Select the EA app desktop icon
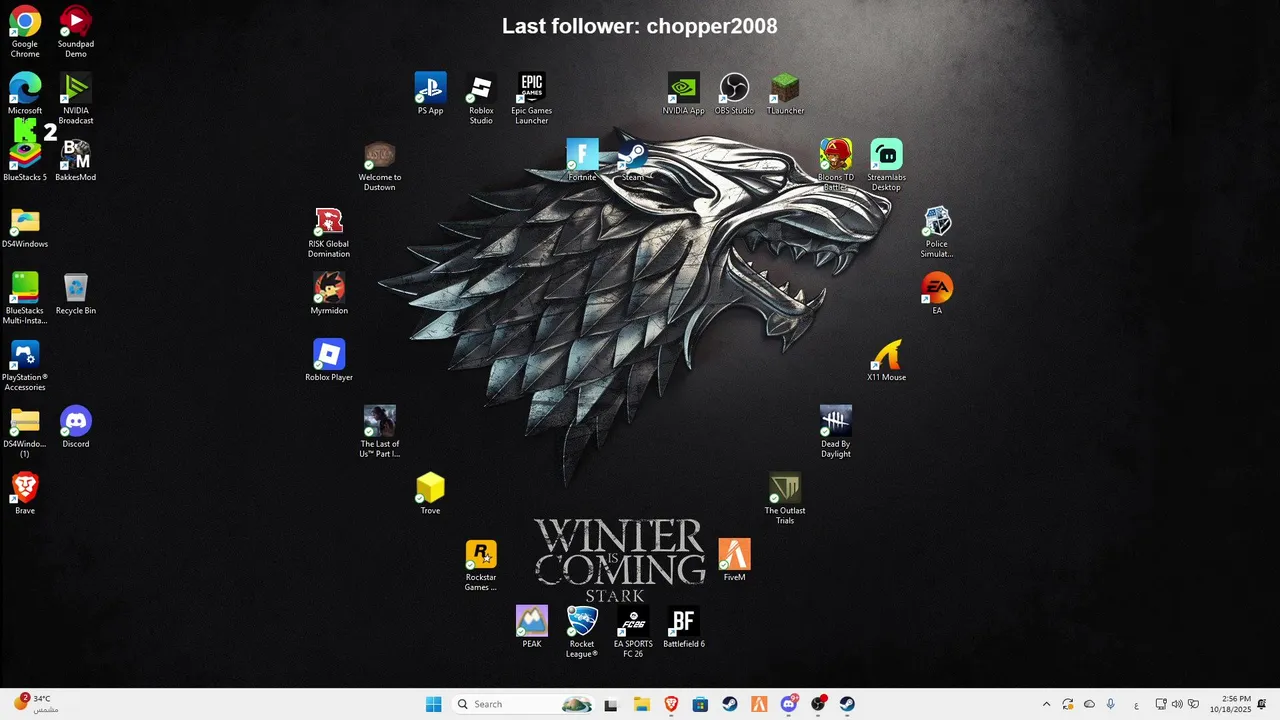The height and width of the screenshot is (720, 1280). pyautogui.click(x=937, y=294)
